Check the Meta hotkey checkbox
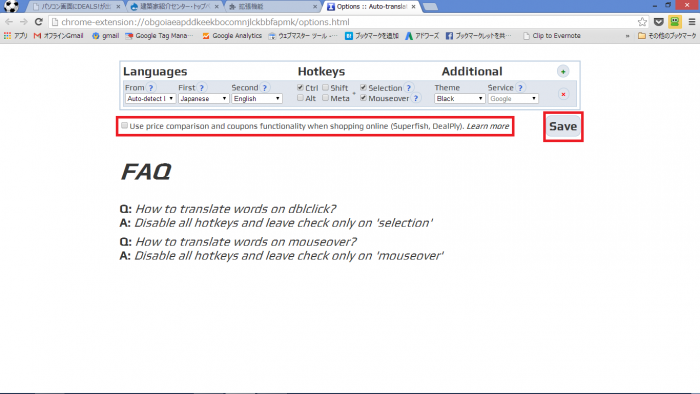 325,98
